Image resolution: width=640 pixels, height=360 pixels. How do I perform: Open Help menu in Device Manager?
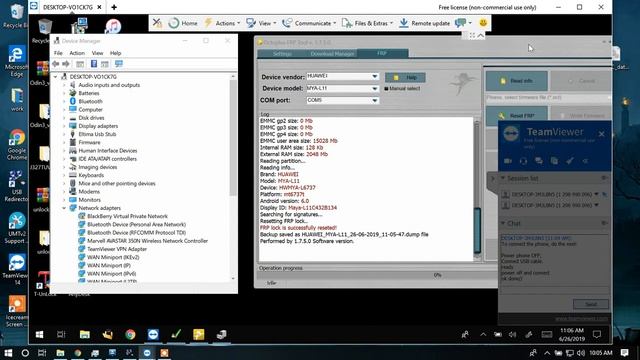coord(116,53)
